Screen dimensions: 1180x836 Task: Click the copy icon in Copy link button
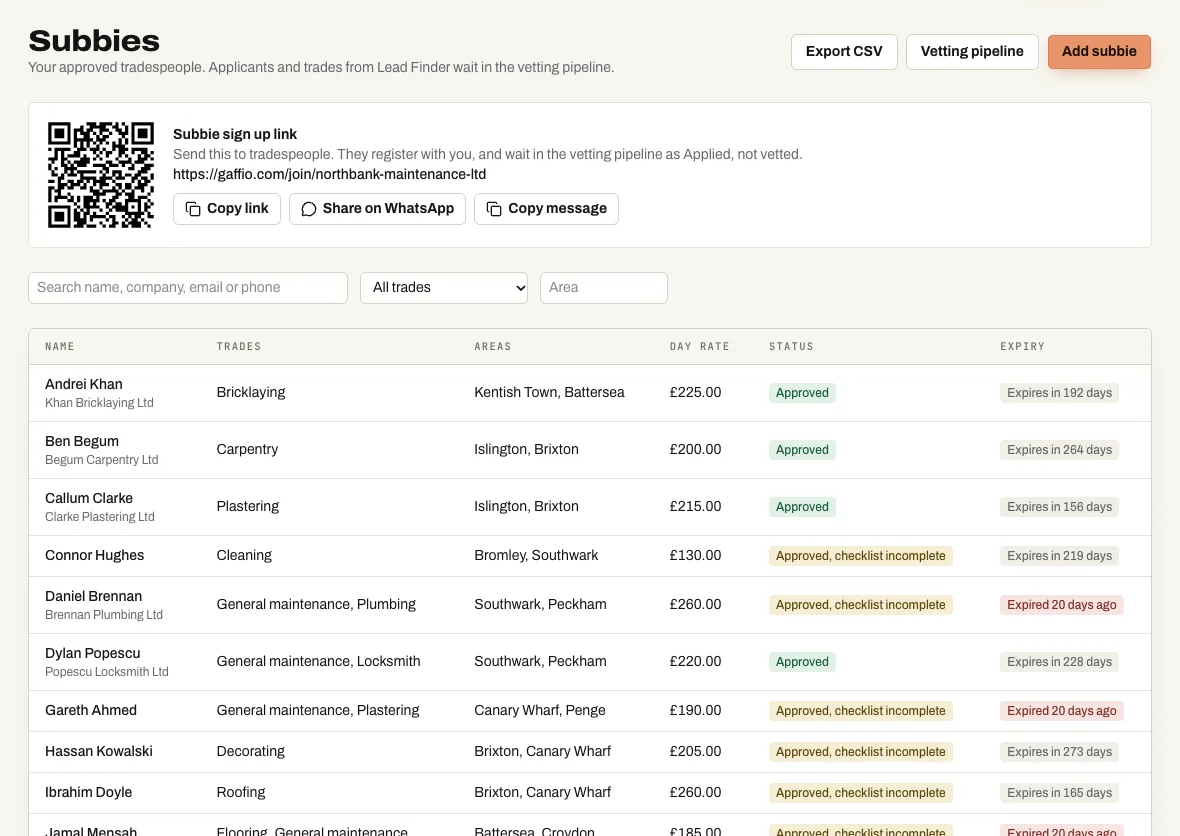point(193,209)
